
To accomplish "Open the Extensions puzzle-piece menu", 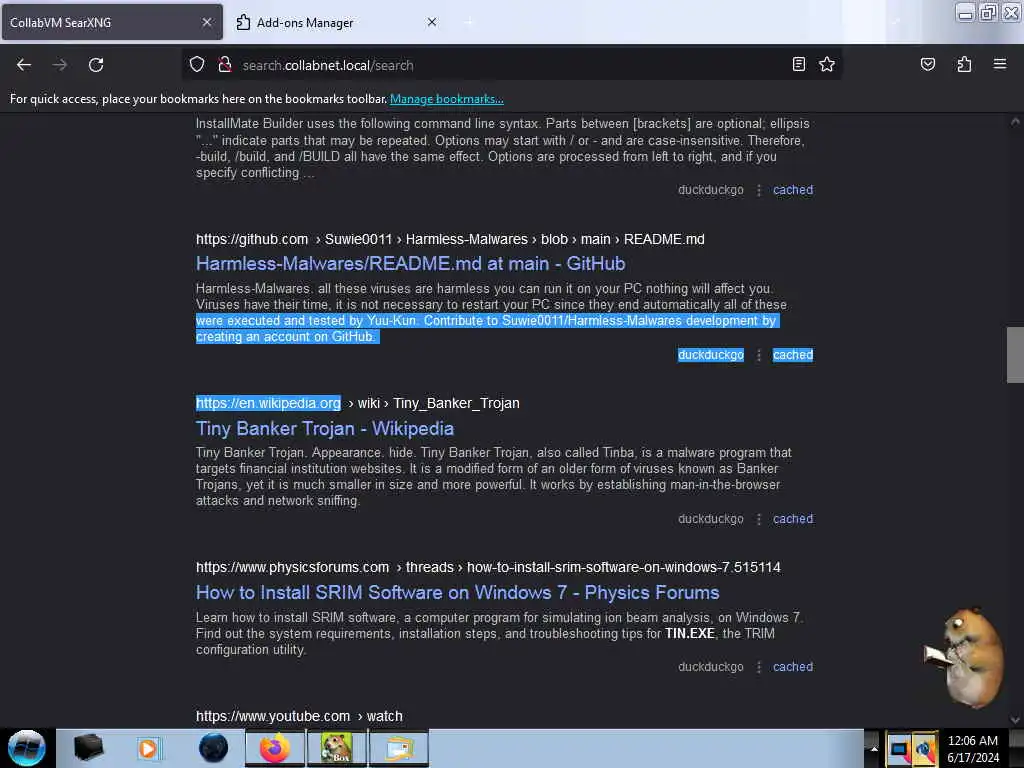I will [x=964, y=64].
